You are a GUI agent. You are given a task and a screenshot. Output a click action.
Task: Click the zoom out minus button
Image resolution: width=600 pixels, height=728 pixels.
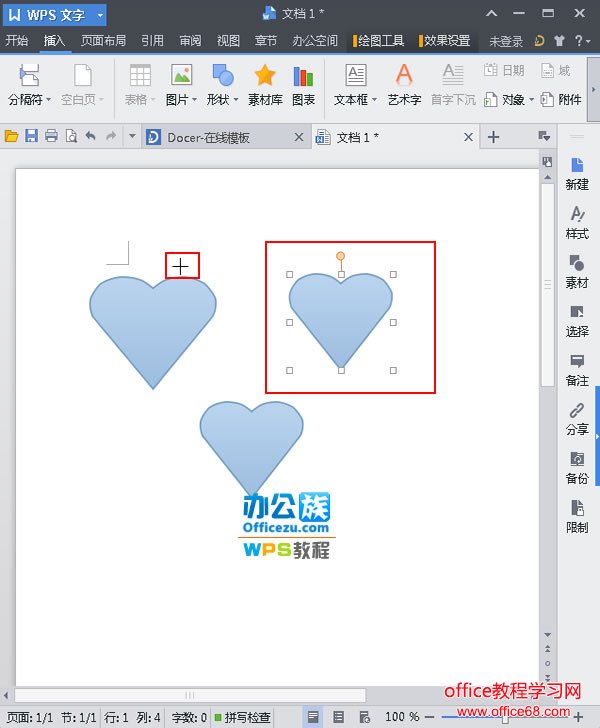pos(430,717)
